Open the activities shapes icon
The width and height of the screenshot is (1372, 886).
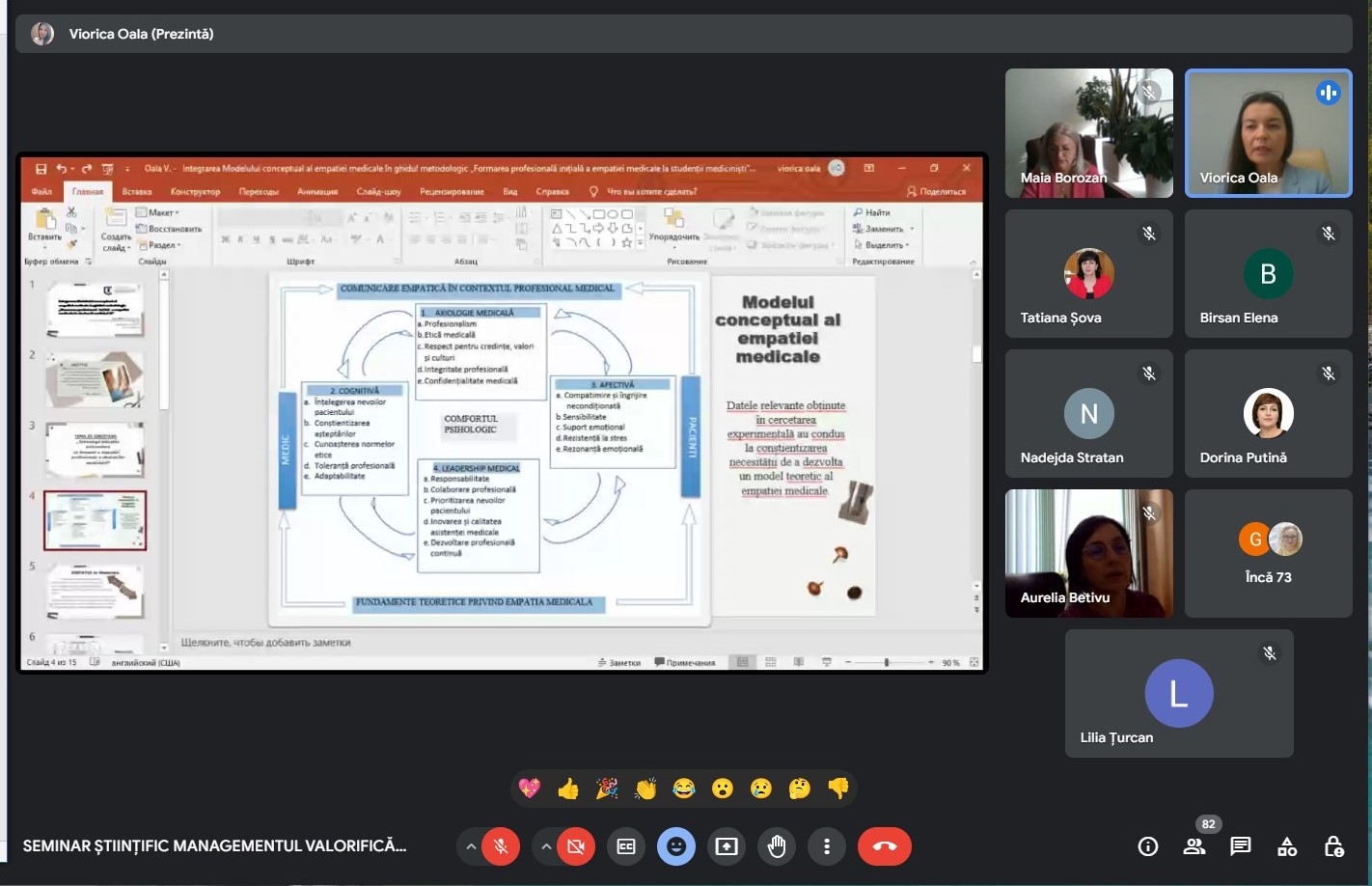(x=1287, y=846)
